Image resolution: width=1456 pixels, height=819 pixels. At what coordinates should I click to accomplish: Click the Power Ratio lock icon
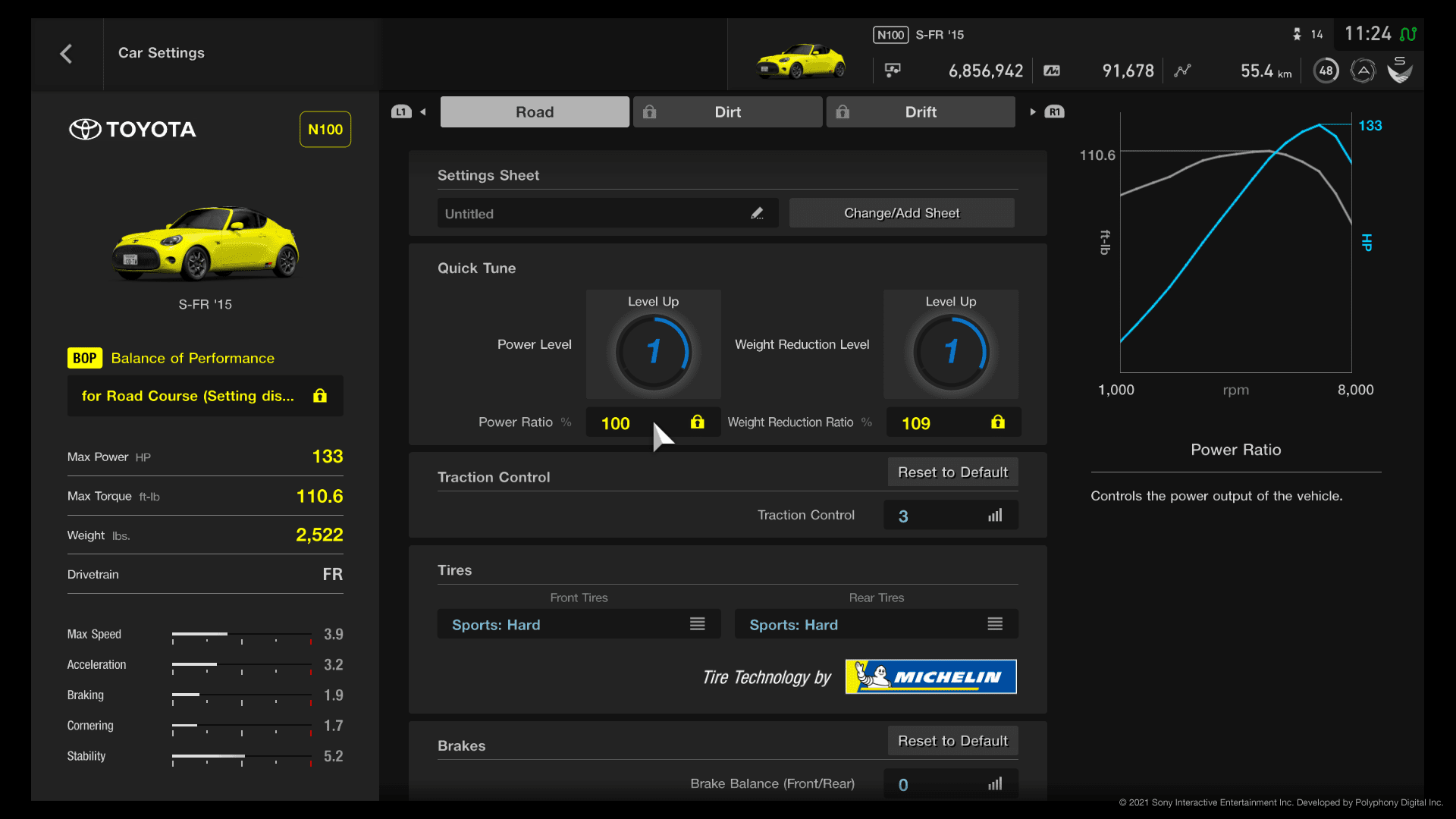[x=698, y=422]
